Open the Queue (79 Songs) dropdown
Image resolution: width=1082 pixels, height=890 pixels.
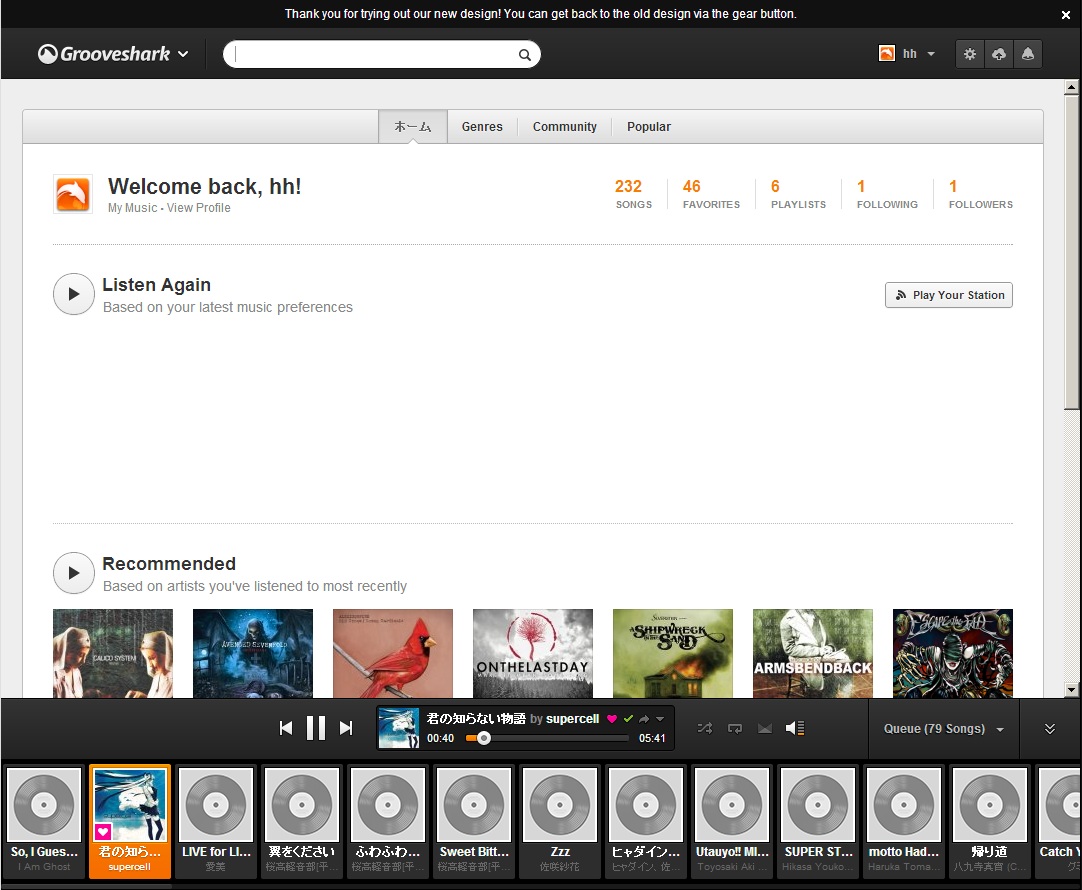tap(943, 729)
